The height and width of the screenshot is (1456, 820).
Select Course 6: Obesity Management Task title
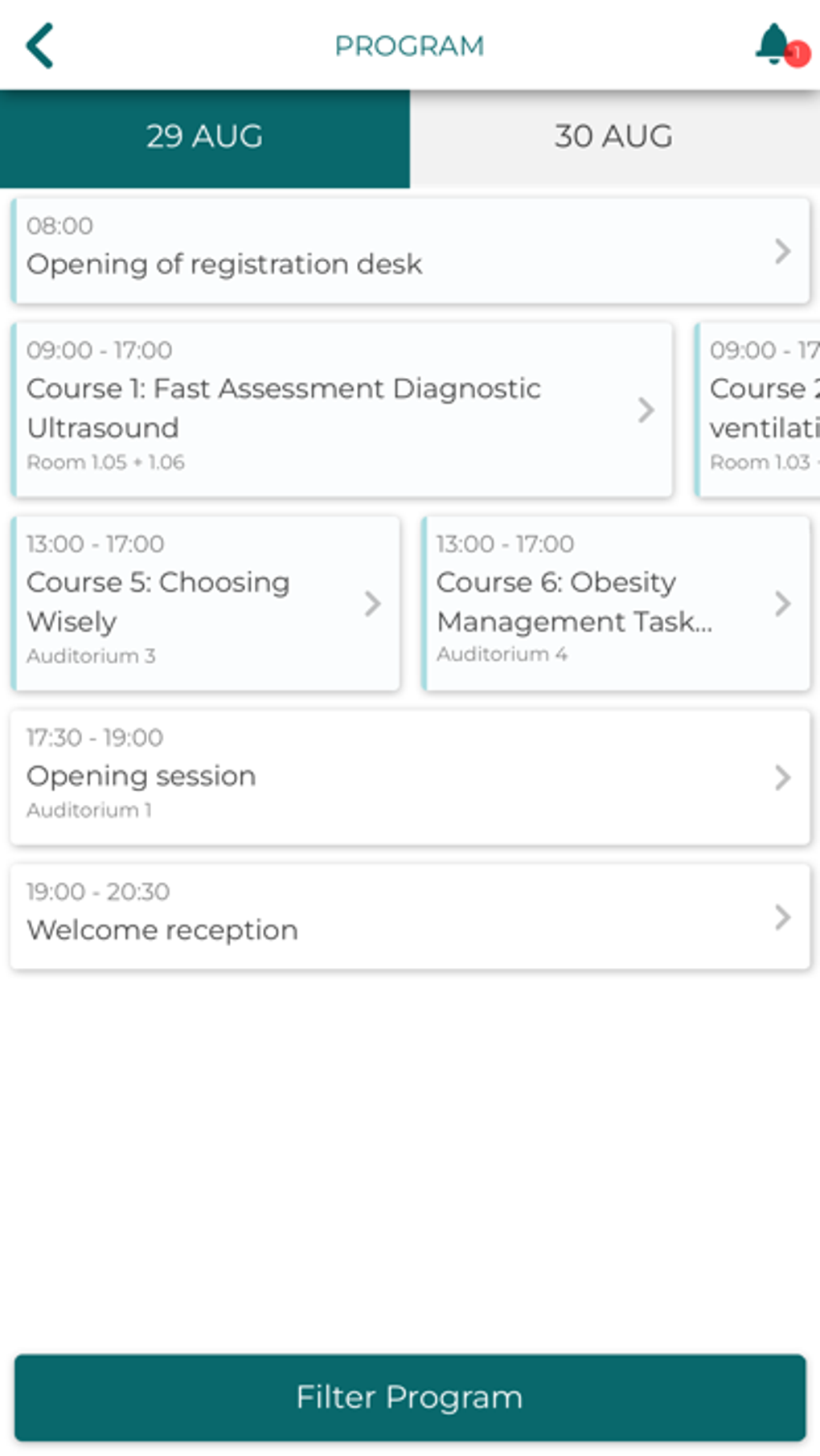click(574, 601)
